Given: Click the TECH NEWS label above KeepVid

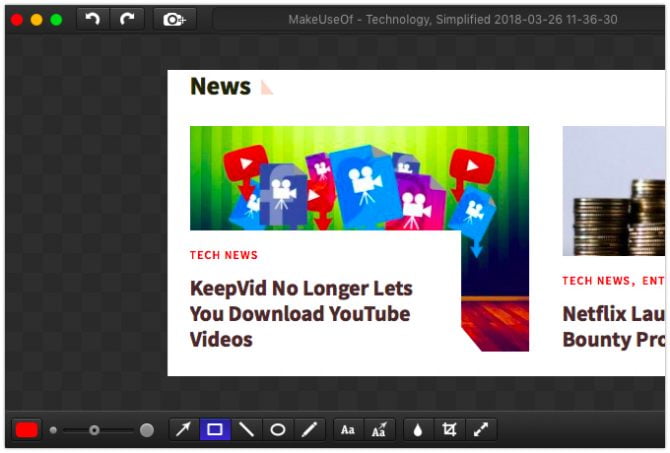Looking at the screenshot, I should coord(224,255).
